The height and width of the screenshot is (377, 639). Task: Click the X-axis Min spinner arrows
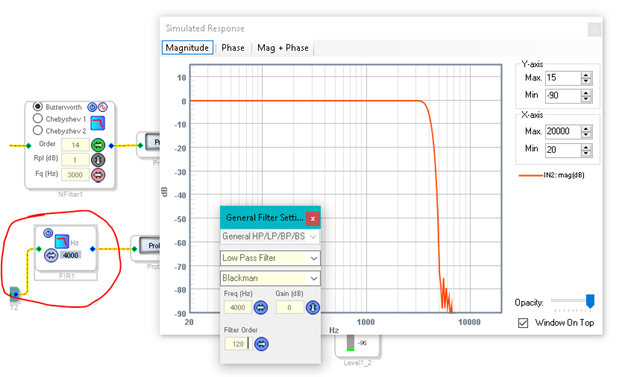click(x=586, y=150)
